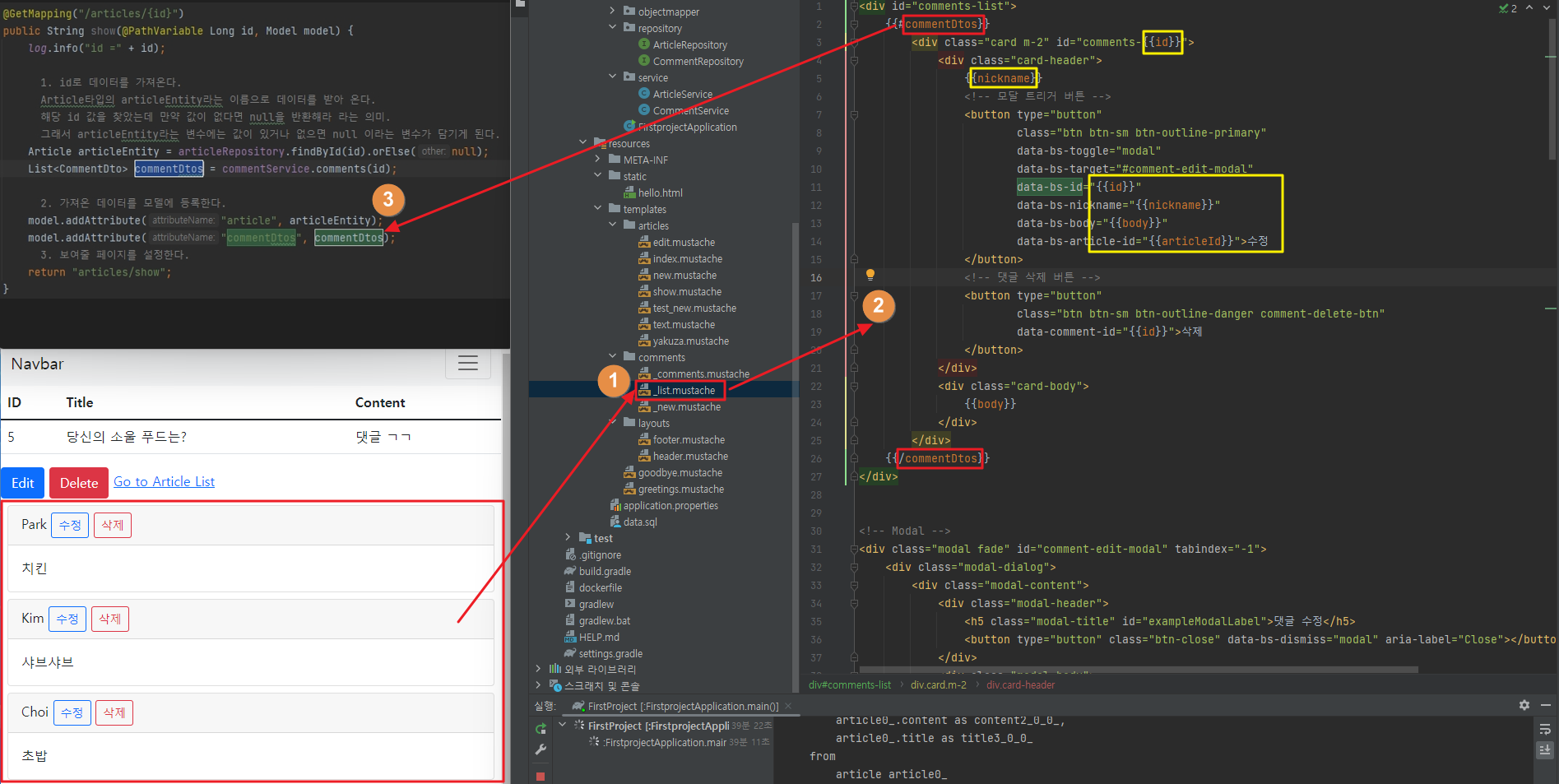Click inspection warnings indicator

[x=1508, y=8]
